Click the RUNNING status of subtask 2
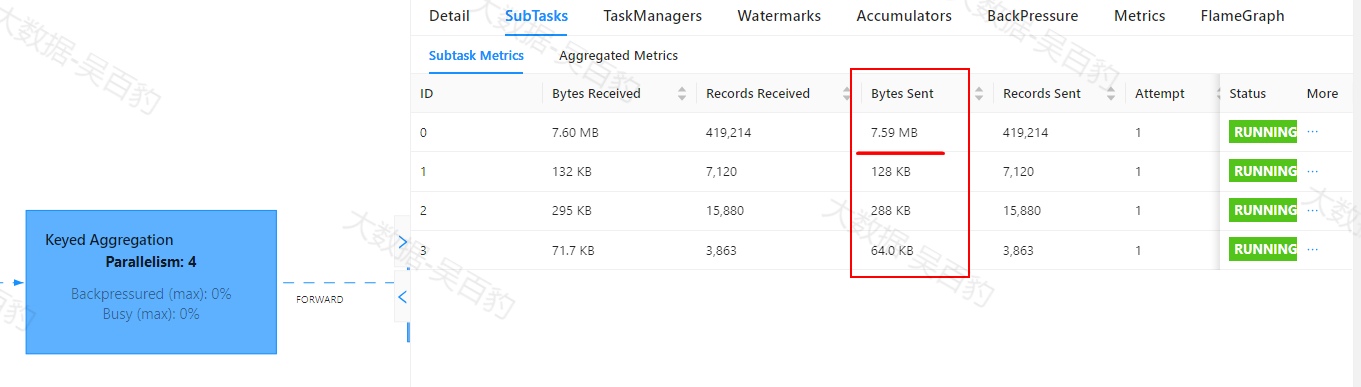 (x=1263, y=210)
